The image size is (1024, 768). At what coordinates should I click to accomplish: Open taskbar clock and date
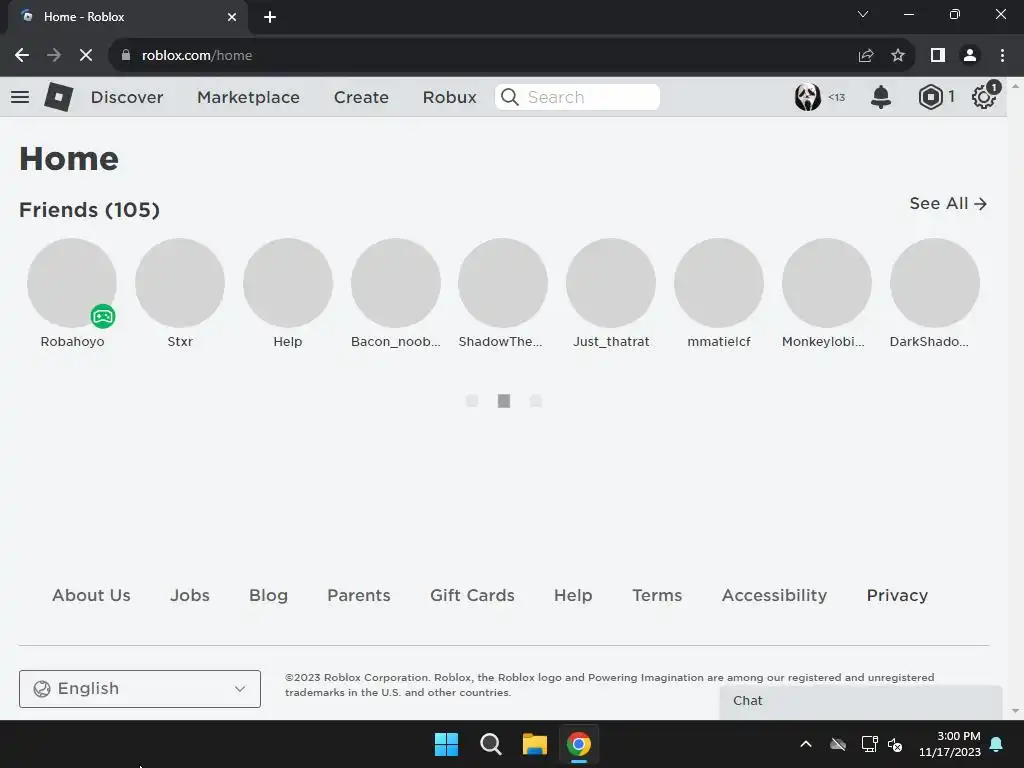click(x=950, y=744)
